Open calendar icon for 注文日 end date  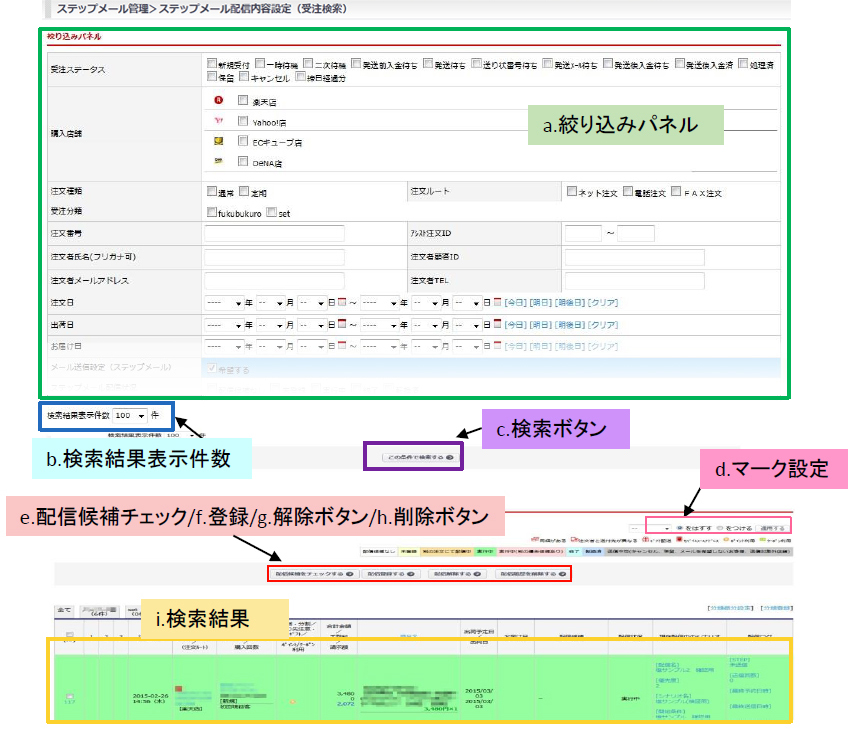(x=497, y=301)
